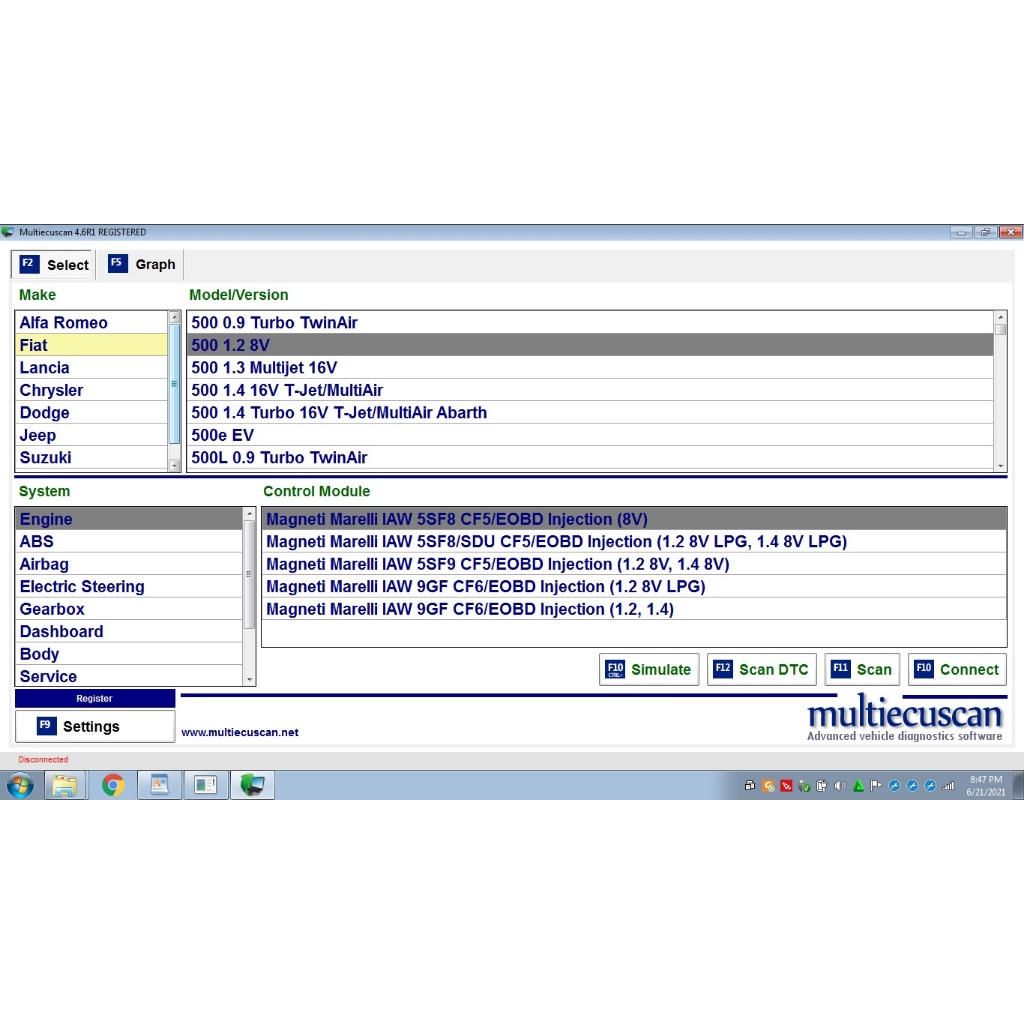Click the overlapping windows tray icon

click(750, 786)
